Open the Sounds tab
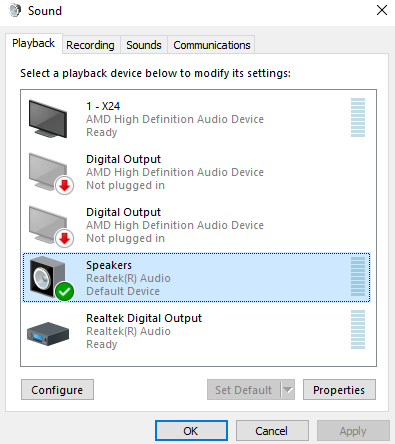Screen dimensions: 395x444 click(144, 45)
